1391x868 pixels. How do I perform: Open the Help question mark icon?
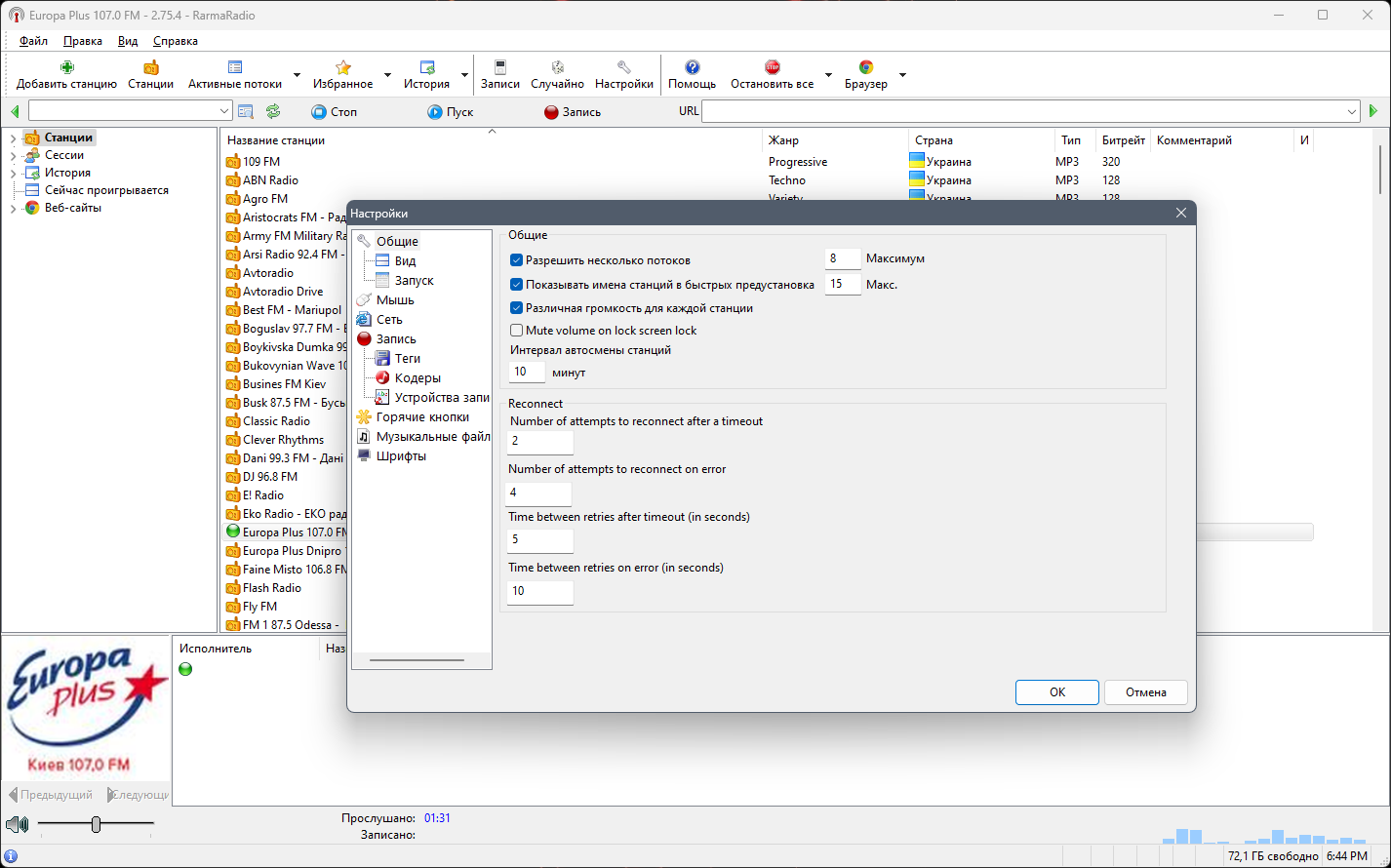(x=693, y=67)
